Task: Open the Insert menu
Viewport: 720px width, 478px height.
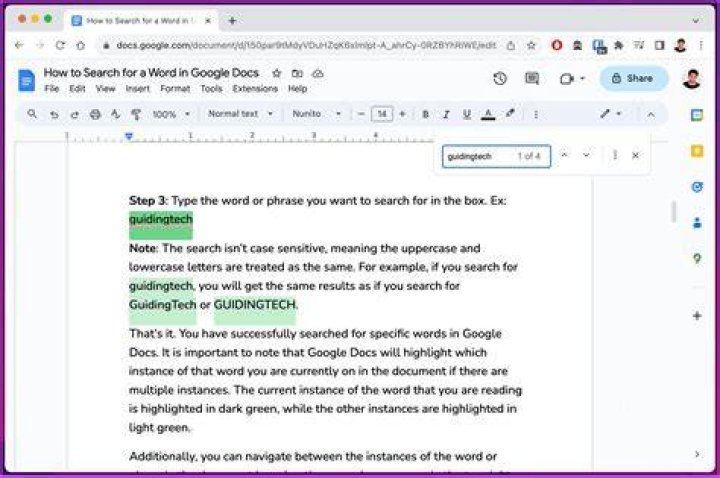Action: (x=138, y=89)
